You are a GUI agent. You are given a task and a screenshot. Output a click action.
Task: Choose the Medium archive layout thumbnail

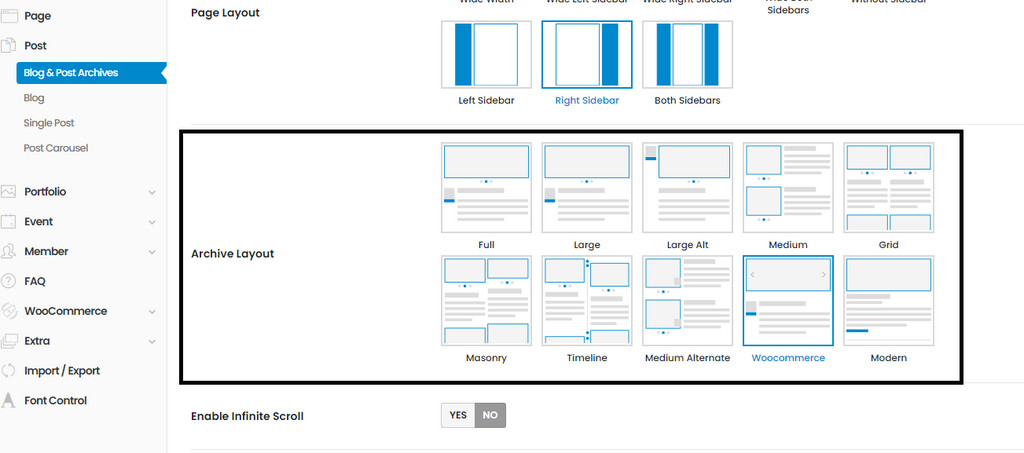[x=788, y=187]
